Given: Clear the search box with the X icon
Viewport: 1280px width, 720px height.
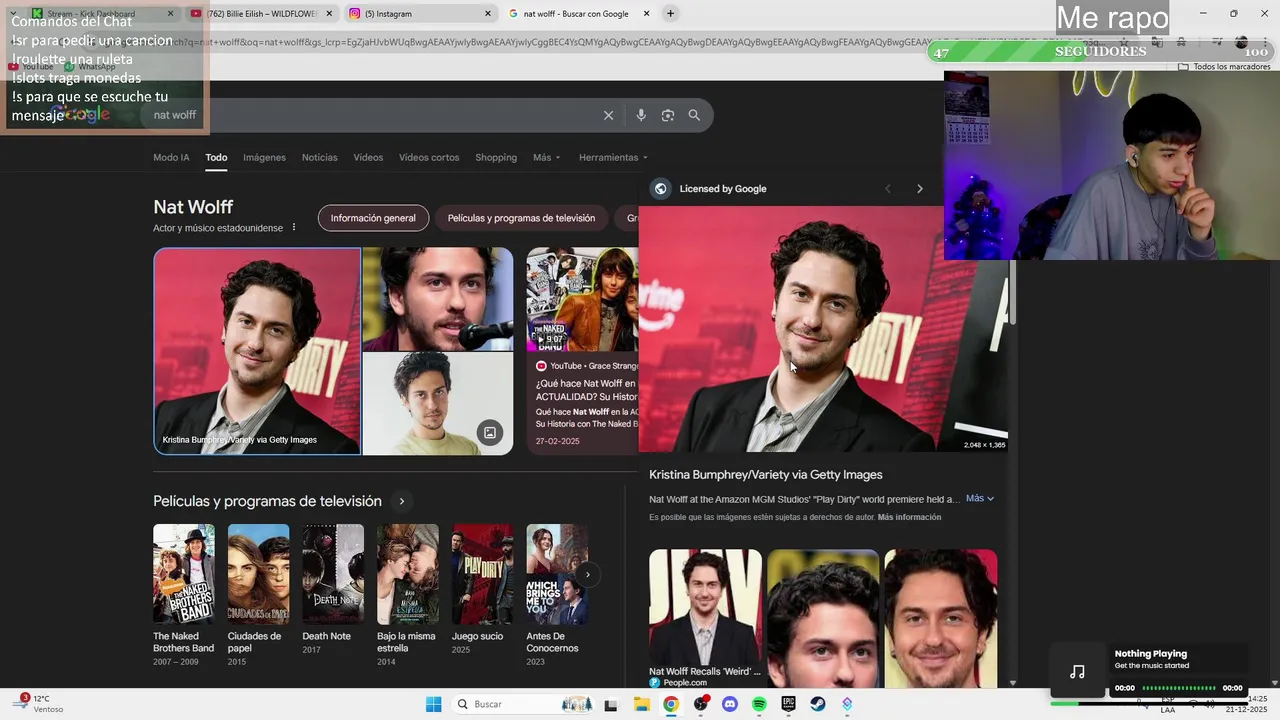Looking at the screenshot, I should [x=608, y=115].
